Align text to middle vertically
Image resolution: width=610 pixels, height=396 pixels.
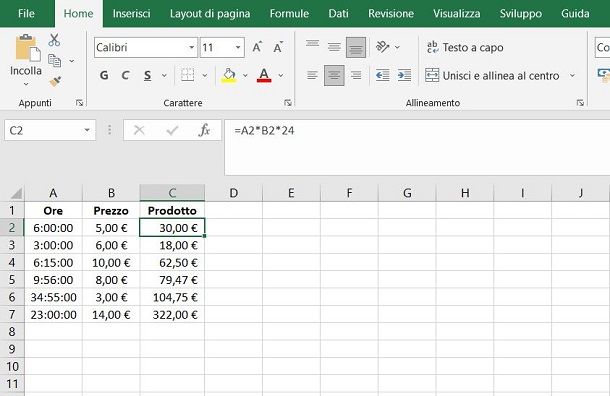334,47
